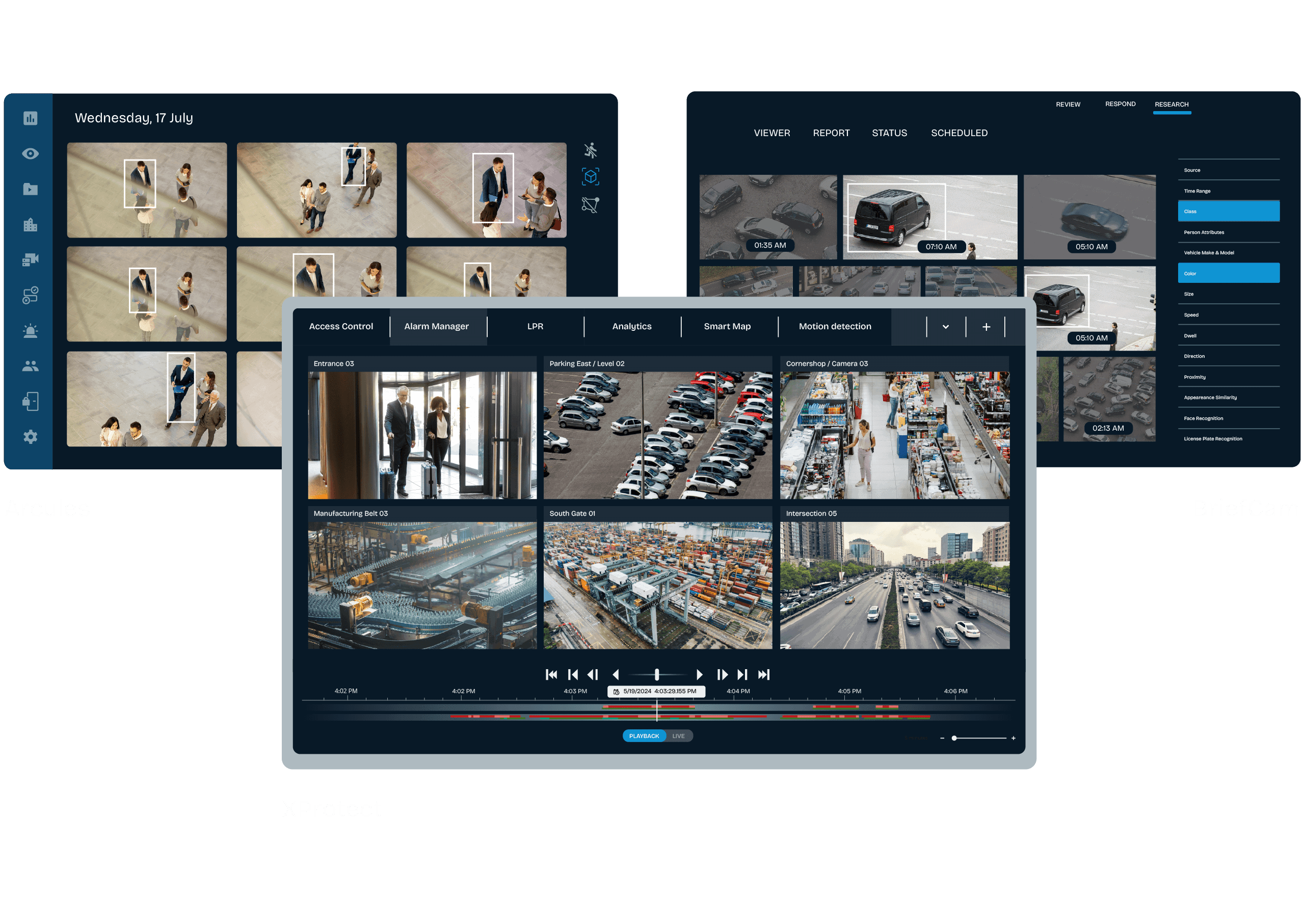
Task: Open the alarm siren icon in sidebar
Action: 30,331
